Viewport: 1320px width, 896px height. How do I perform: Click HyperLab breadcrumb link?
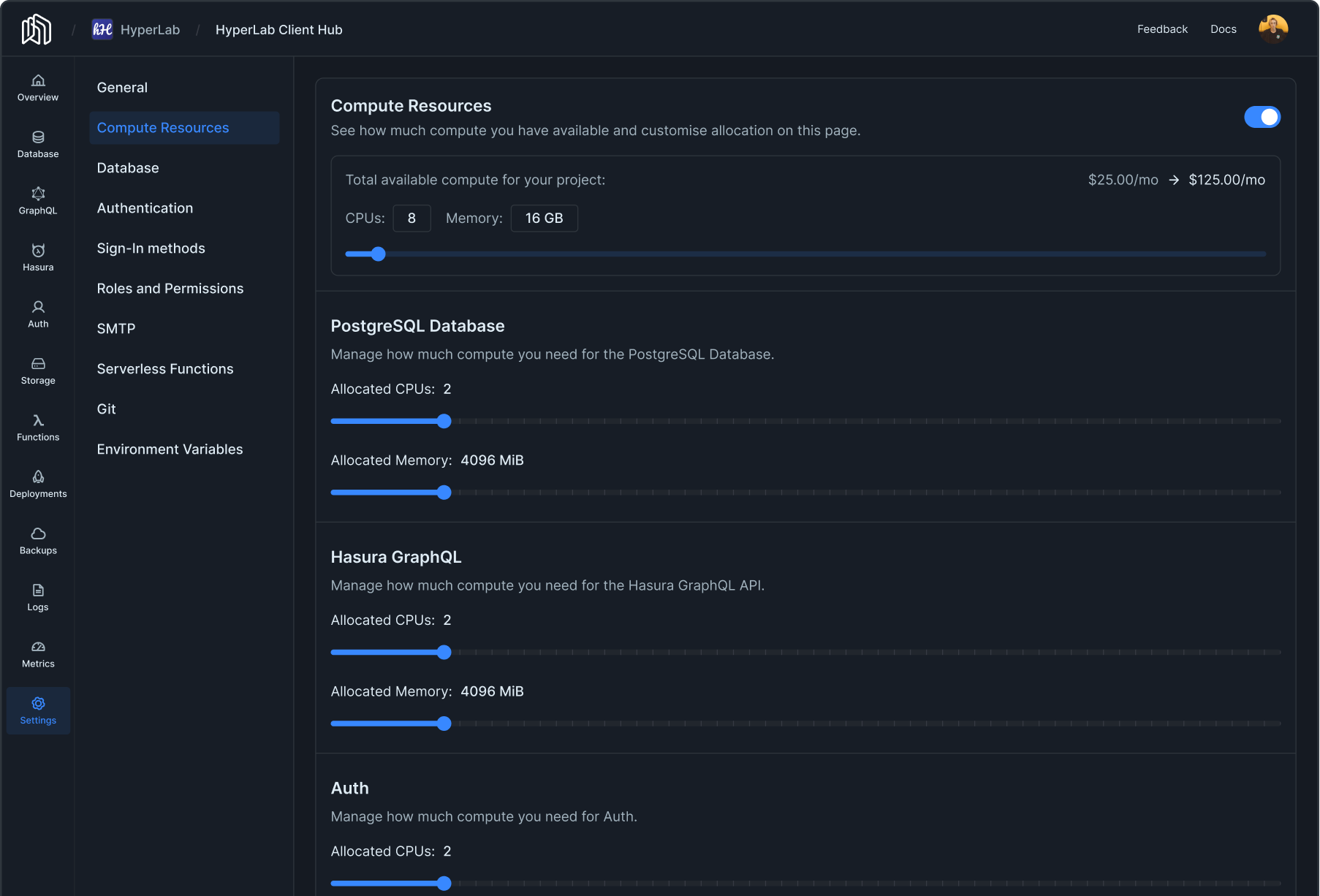[x=150, y=30]
